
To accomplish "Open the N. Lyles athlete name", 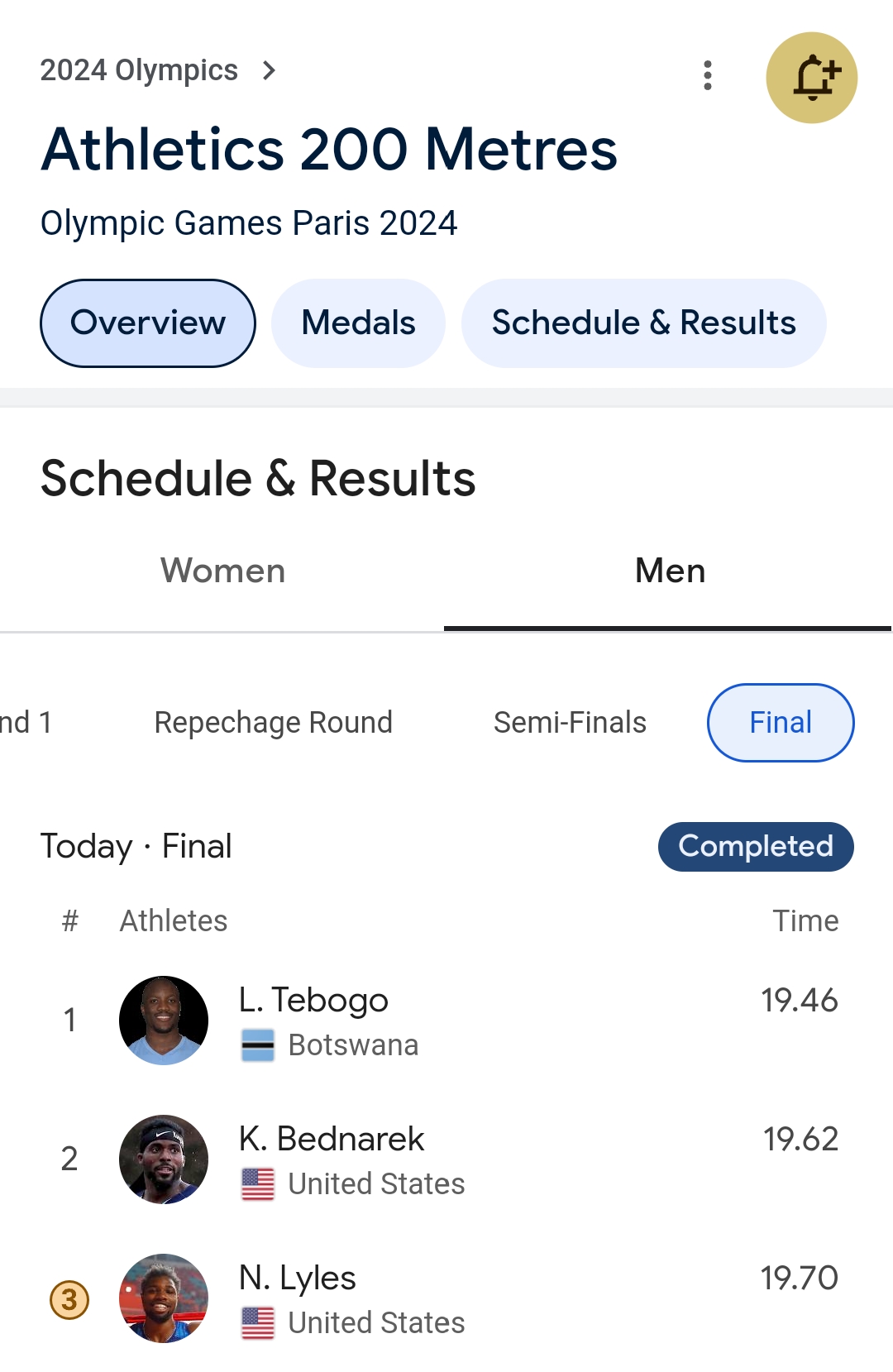I will pos(298,1279).
